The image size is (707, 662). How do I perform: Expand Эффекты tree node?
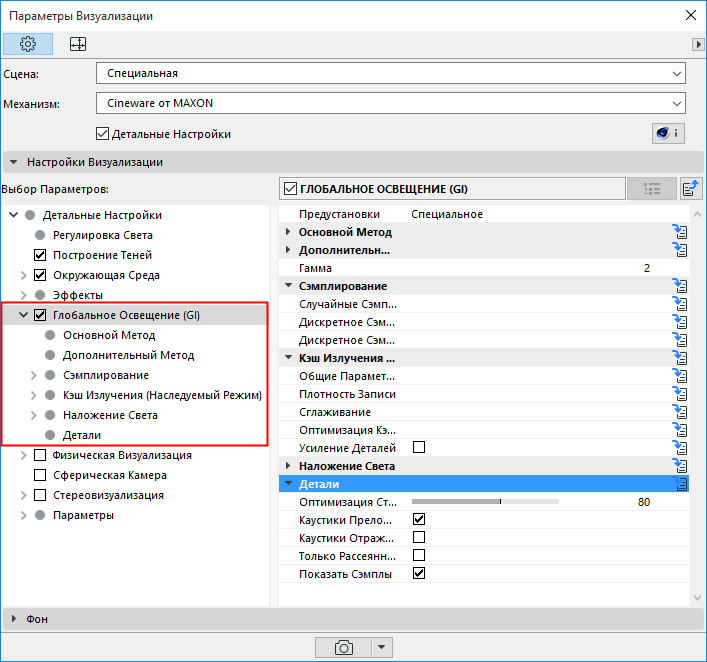click(24, 295)
